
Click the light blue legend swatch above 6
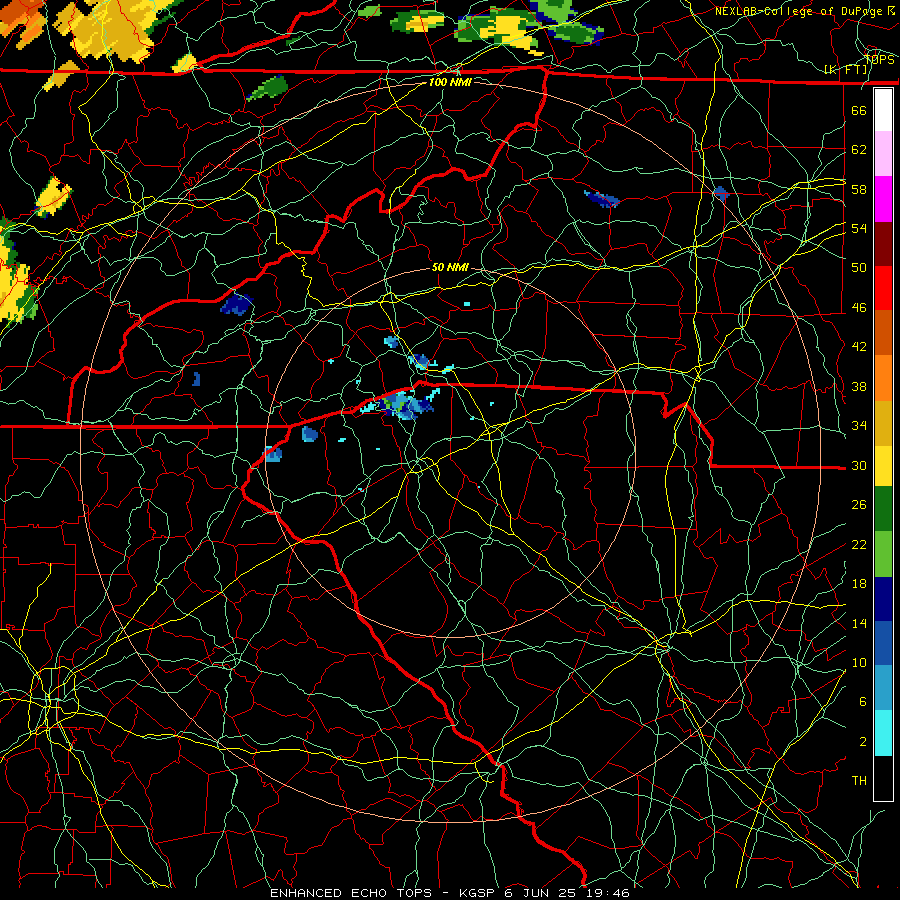883,688
